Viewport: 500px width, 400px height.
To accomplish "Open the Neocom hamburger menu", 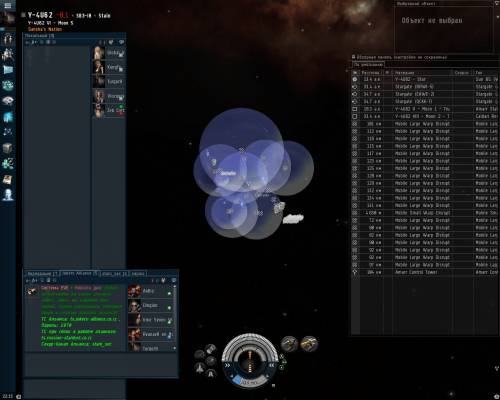I will coord(7,5).
